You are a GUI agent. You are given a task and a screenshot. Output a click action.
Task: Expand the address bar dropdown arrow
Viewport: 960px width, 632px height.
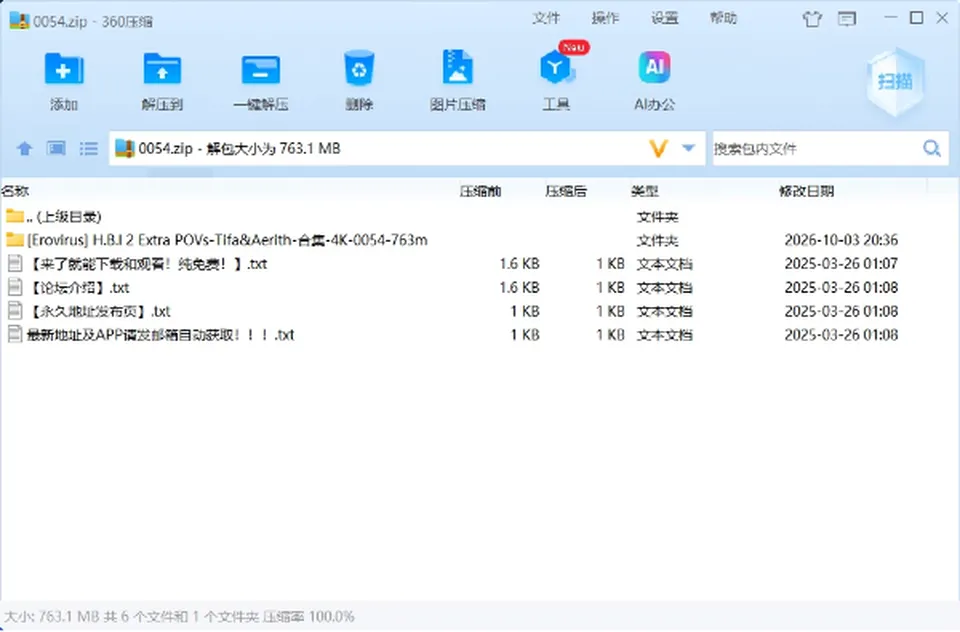pyautogui.click(x=689, y=148)
